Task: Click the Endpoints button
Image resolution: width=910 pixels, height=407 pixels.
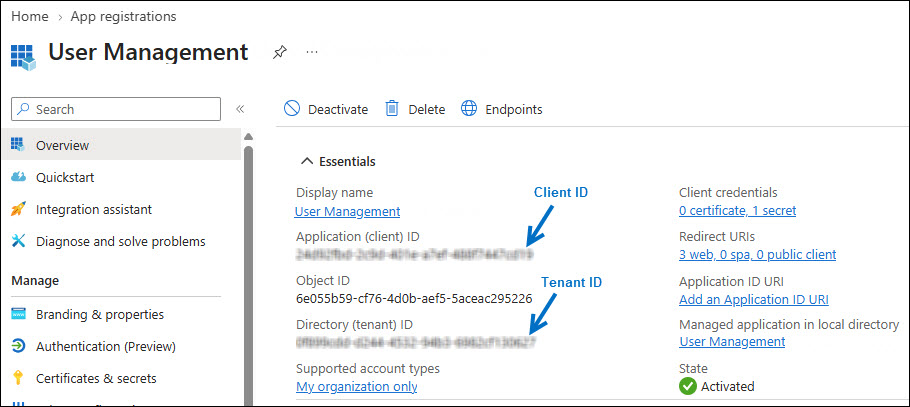Action: click(502, 109)
